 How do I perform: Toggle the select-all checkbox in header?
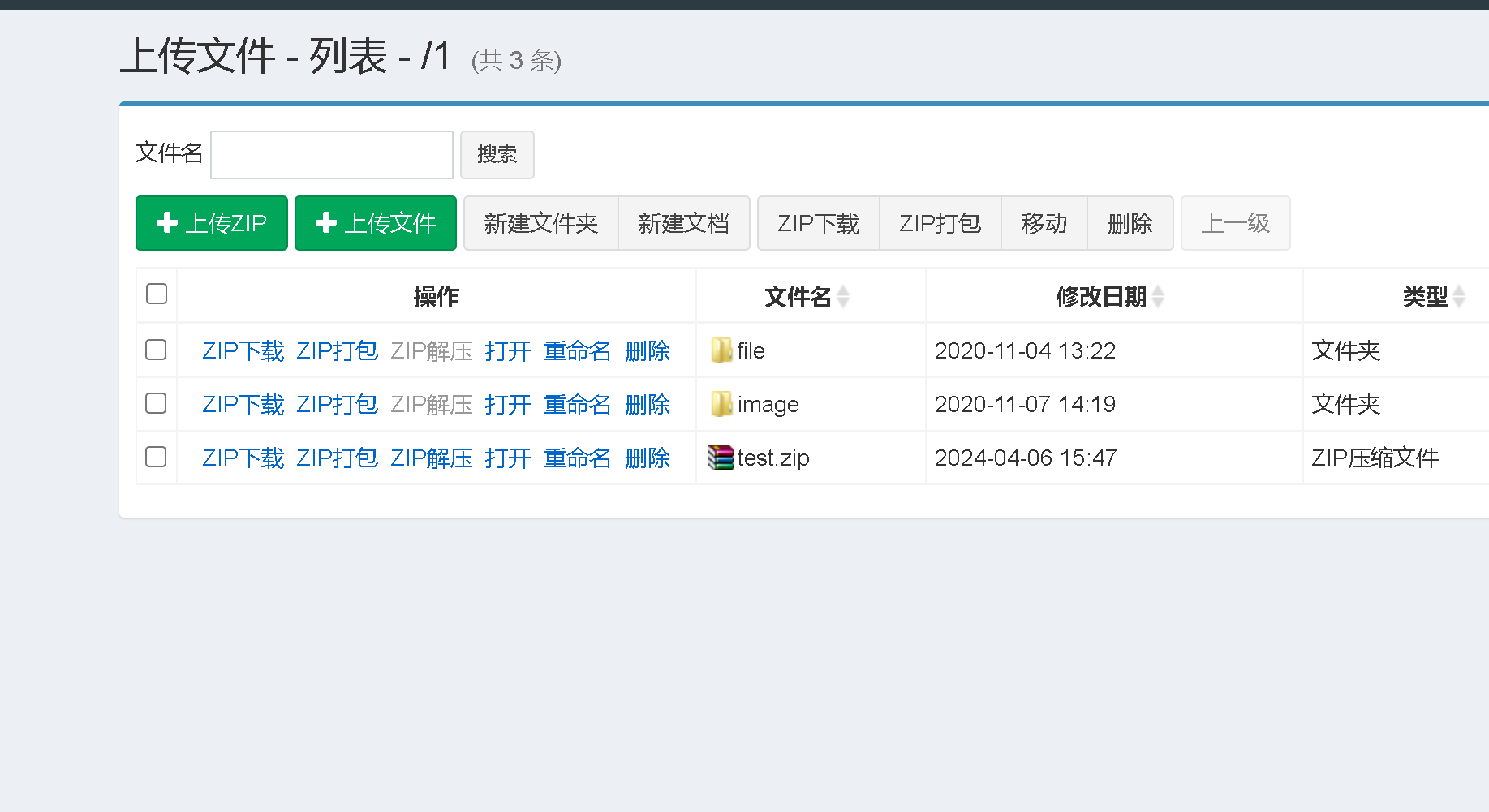point(157,294)
